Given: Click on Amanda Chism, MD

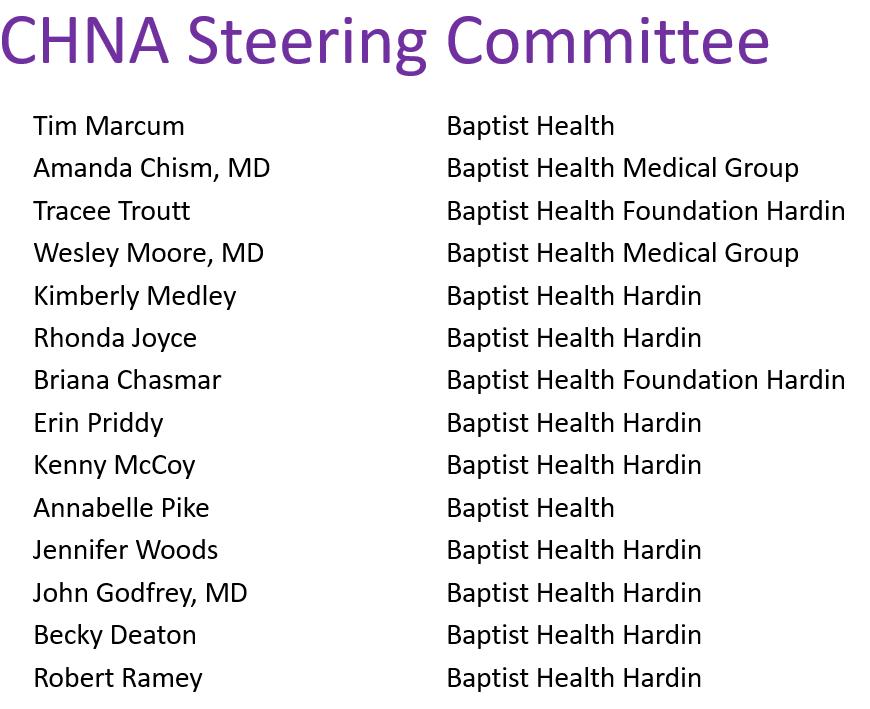Looking at the screenshot, I should point(152,168).
